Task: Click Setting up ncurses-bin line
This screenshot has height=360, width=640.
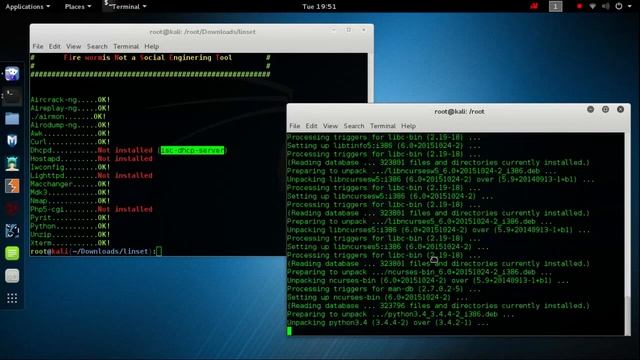Action: pyautogui.click(x=378, y=298)
